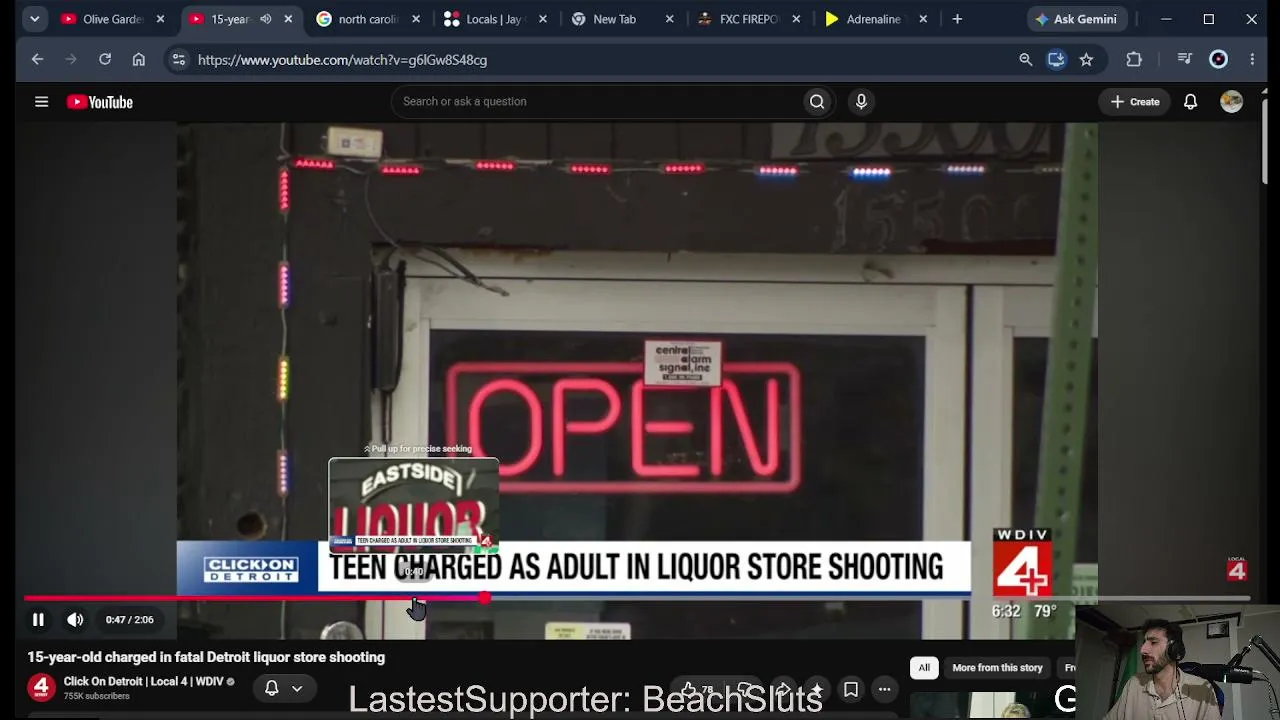Open the YouTube guide hamburger menu
This screenshot has height=720, width=1280.
(x=41, y=101)
